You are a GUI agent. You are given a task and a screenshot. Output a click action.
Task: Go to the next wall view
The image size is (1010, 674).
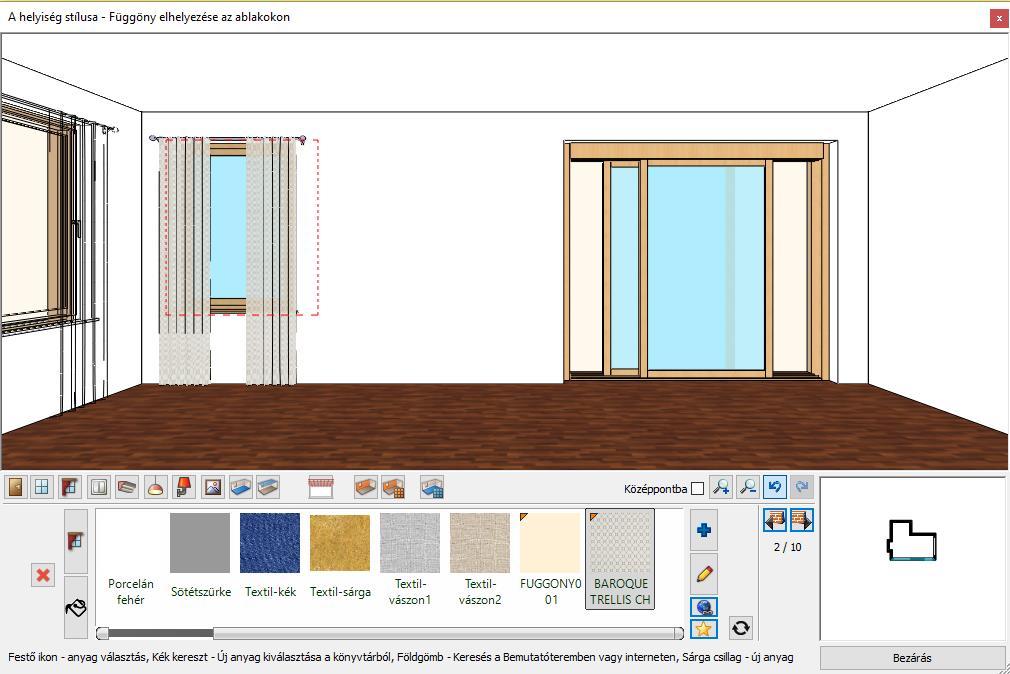pos(801,519)
